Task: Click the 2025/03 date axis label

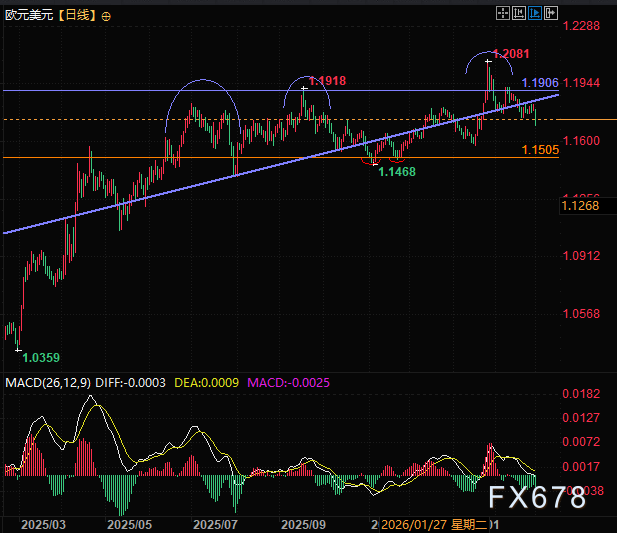Action: pos(43,525)
